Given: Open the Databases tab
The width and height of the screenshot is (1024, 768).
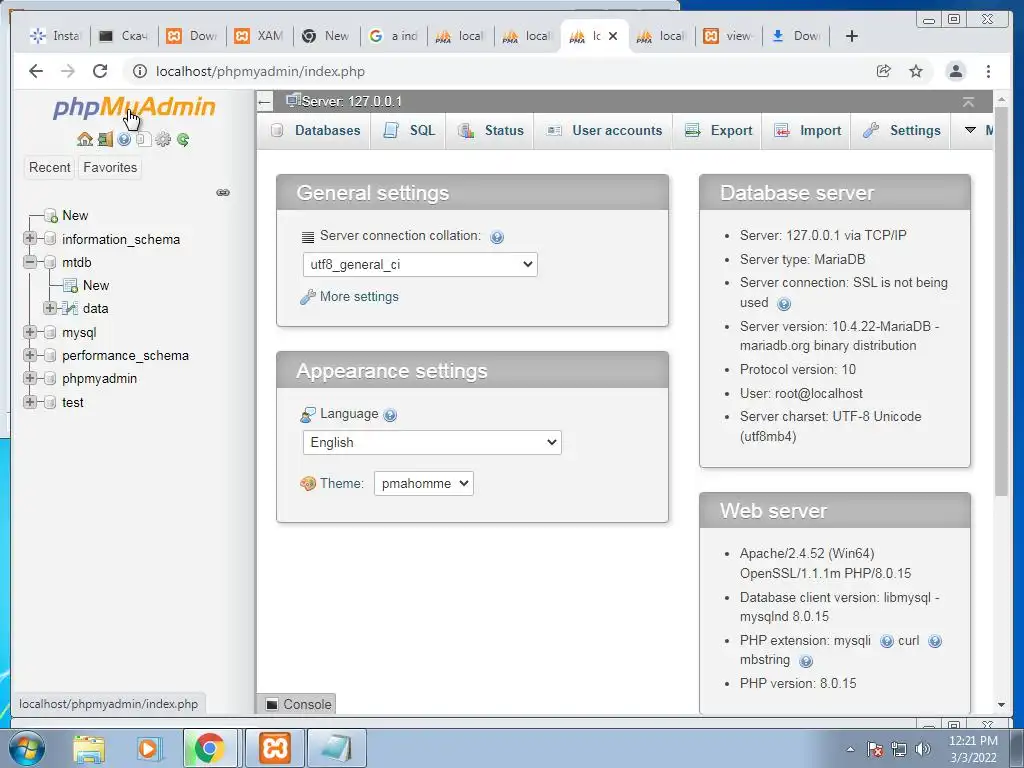Looking at the screenshot, I should pyautogui.click(x=315, y=131).
